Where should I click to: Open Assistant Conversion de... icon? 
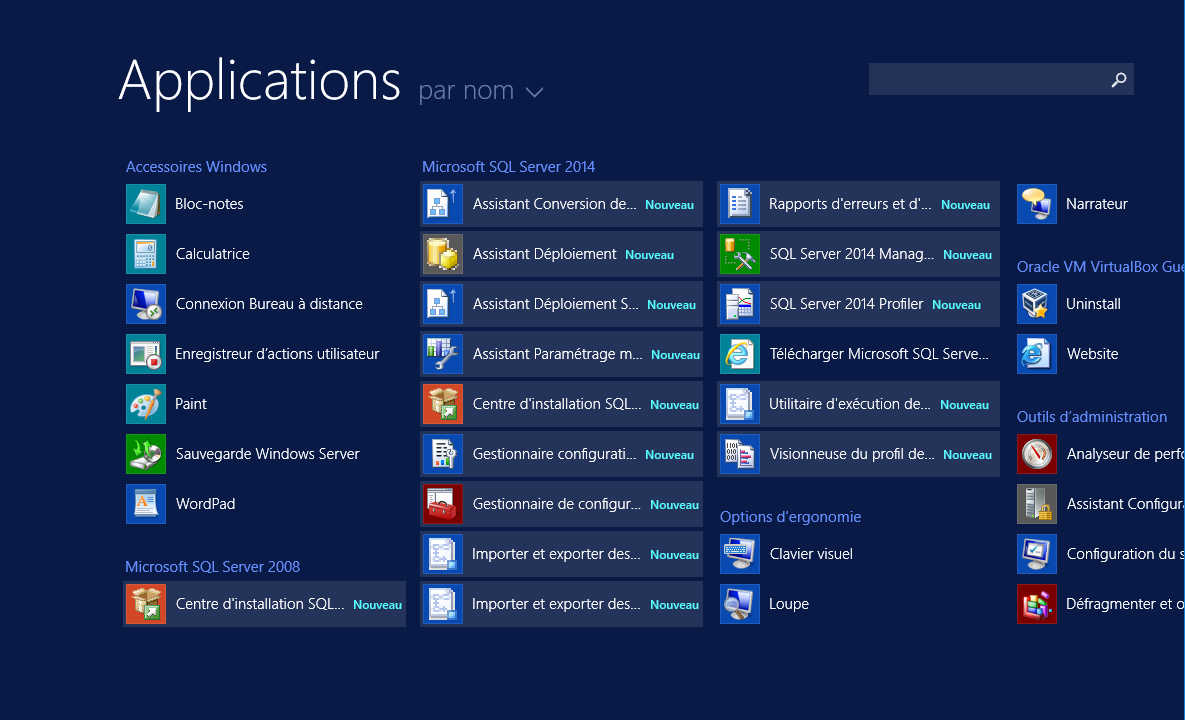pyautogui.click(x=443, y=204)
